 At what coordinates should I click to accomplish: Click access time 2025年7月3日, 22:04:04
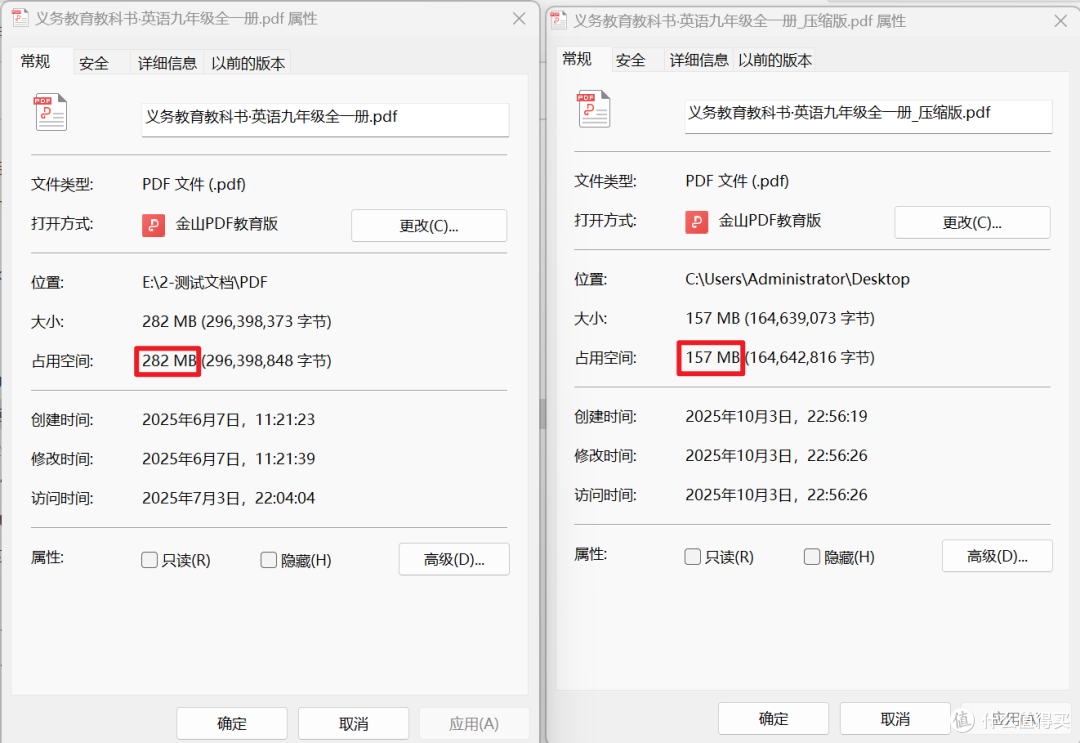point(229,498)
